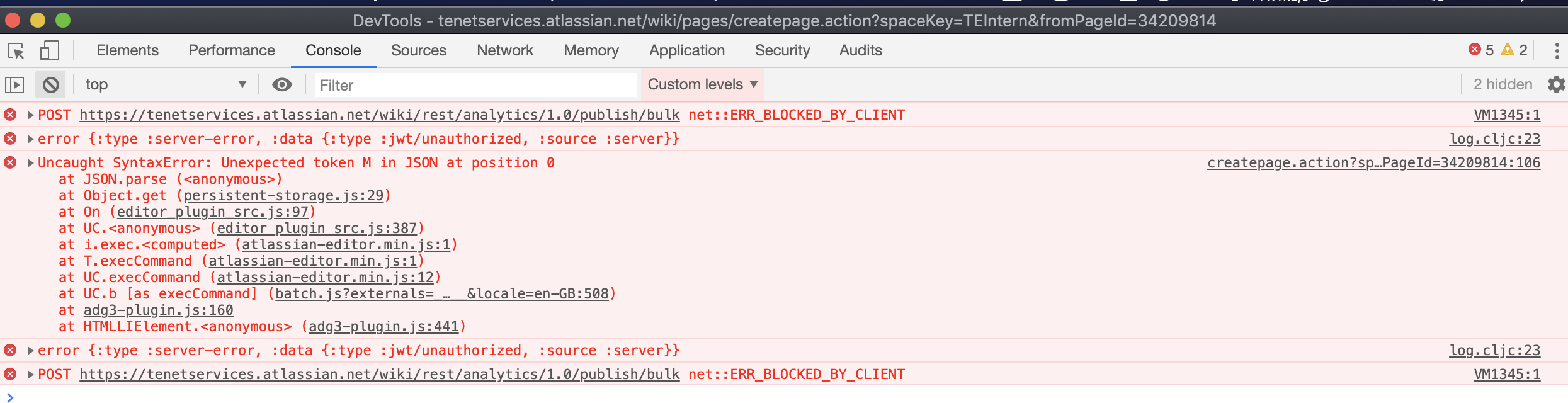Open the last log.cljc:23 source link

click(x=1495, y=351)
